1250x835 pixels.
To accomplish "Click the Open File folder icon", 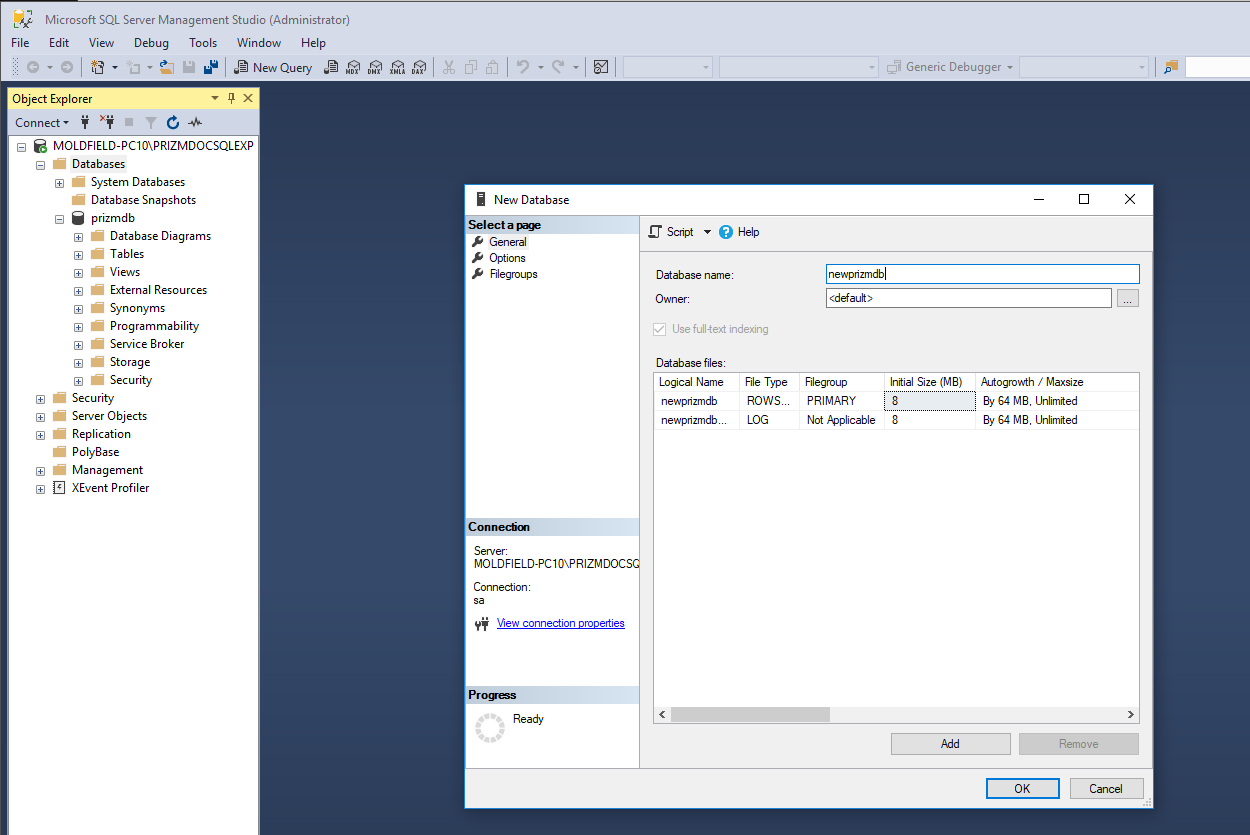I will coord(168,67).
